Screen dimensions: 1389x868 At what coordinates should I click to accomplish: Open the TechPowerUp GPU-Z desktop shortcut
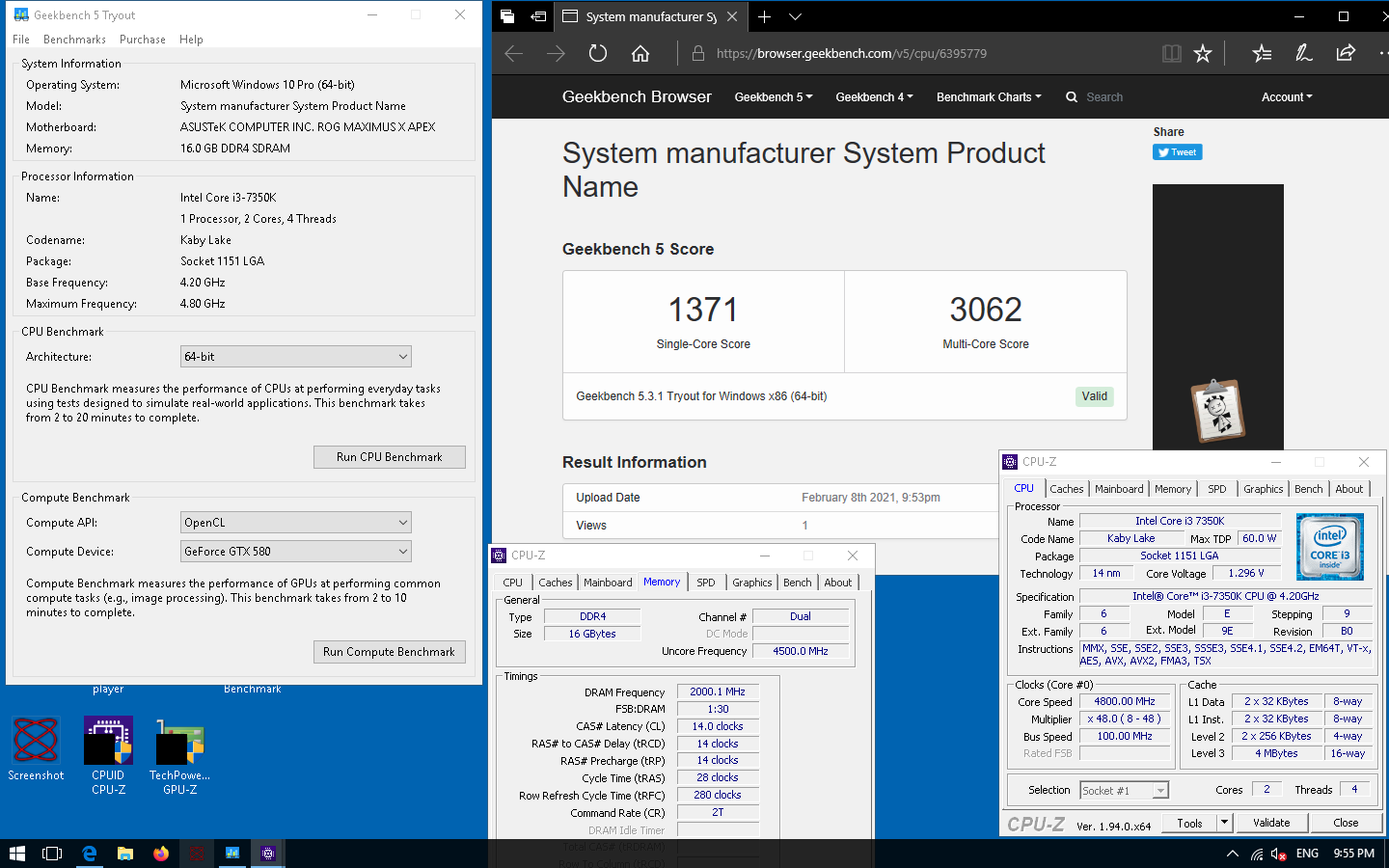(179, 755)
